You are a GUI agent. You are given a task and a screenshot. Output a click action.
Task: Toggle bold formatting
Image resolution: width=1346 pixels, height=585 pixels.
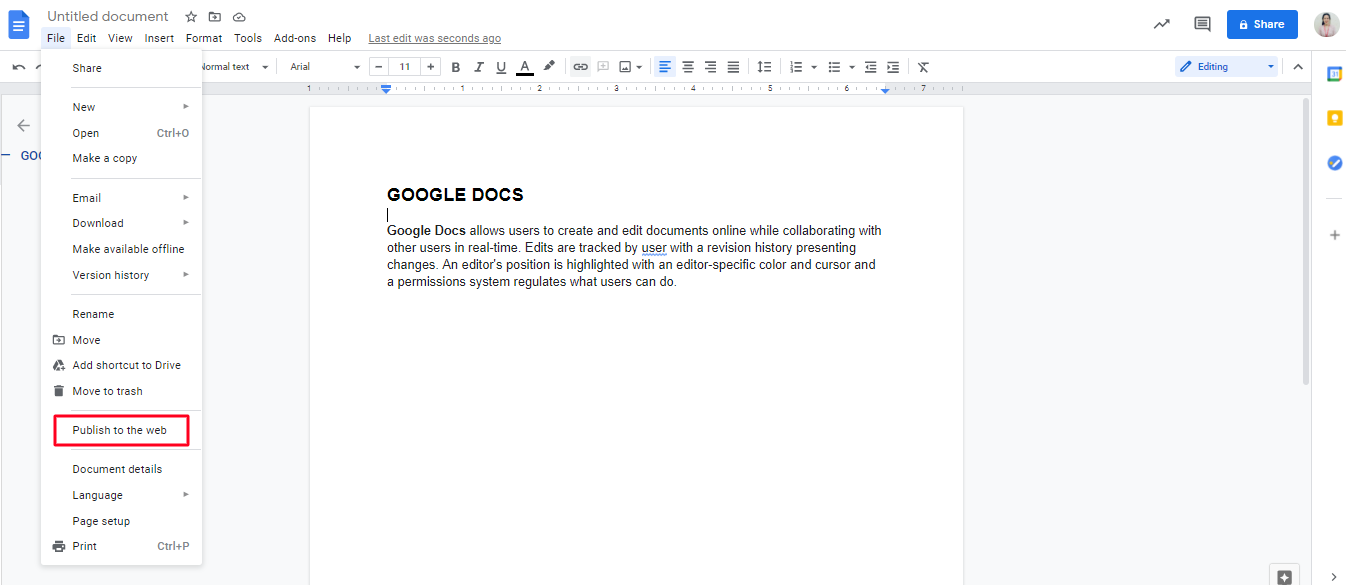pos(456,67)
